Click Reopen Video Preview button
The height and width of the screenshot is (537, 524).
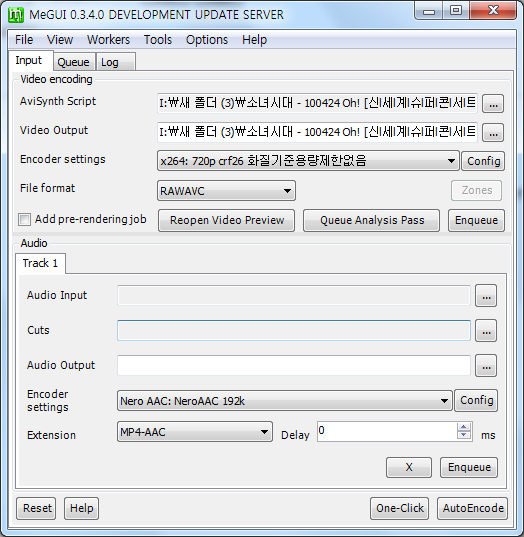(x=226, y=220)
